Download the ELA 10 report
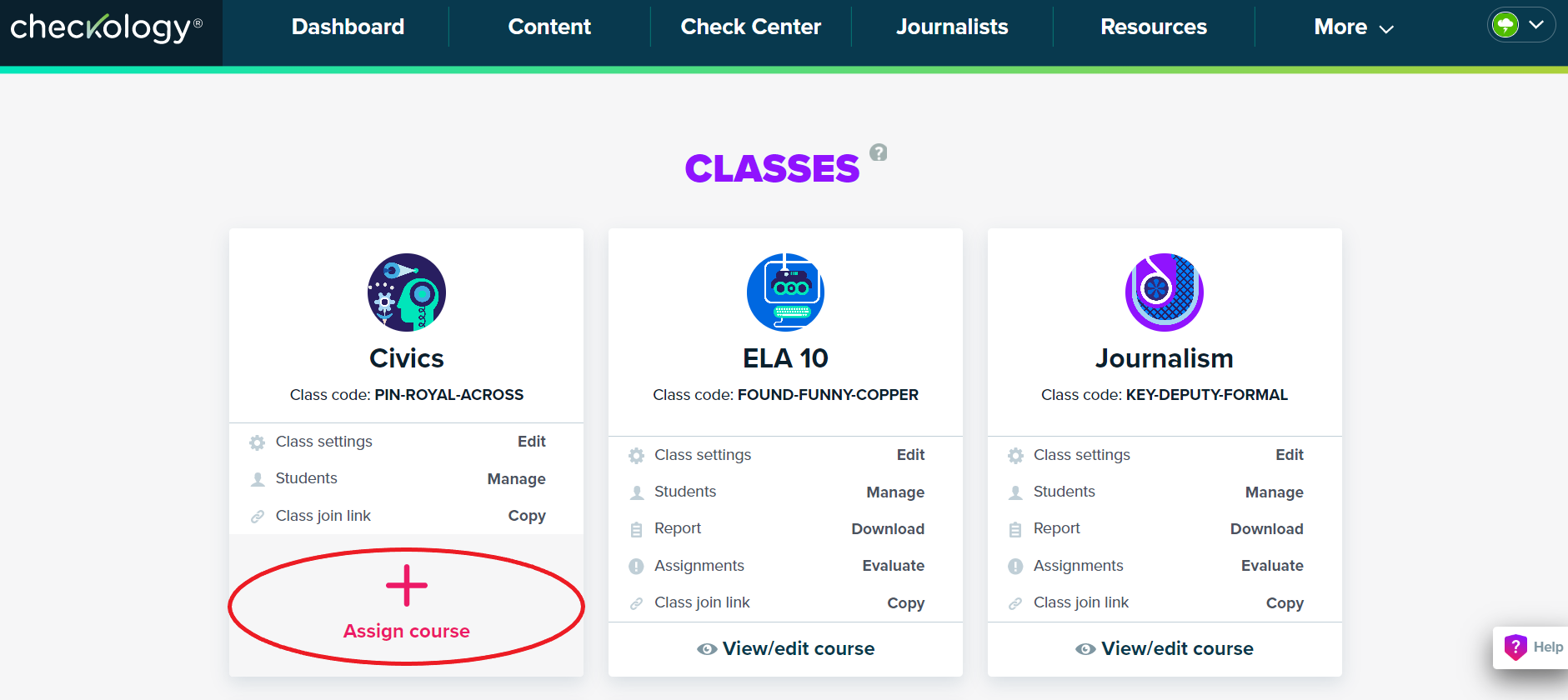1568x700 pixels. (888, 529)
